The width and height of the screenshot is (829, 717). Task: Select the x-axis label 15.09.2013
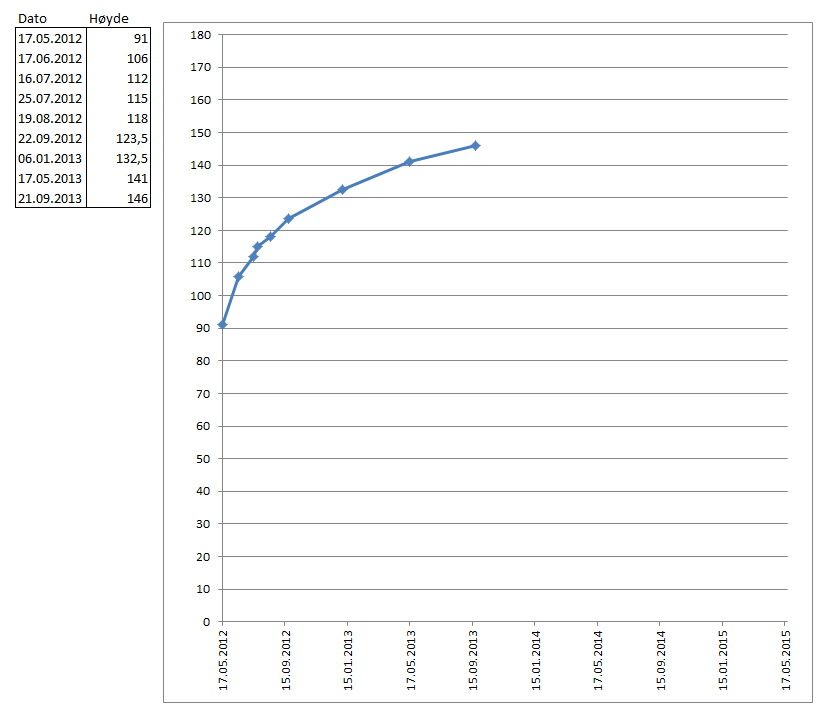coord(473,660)
